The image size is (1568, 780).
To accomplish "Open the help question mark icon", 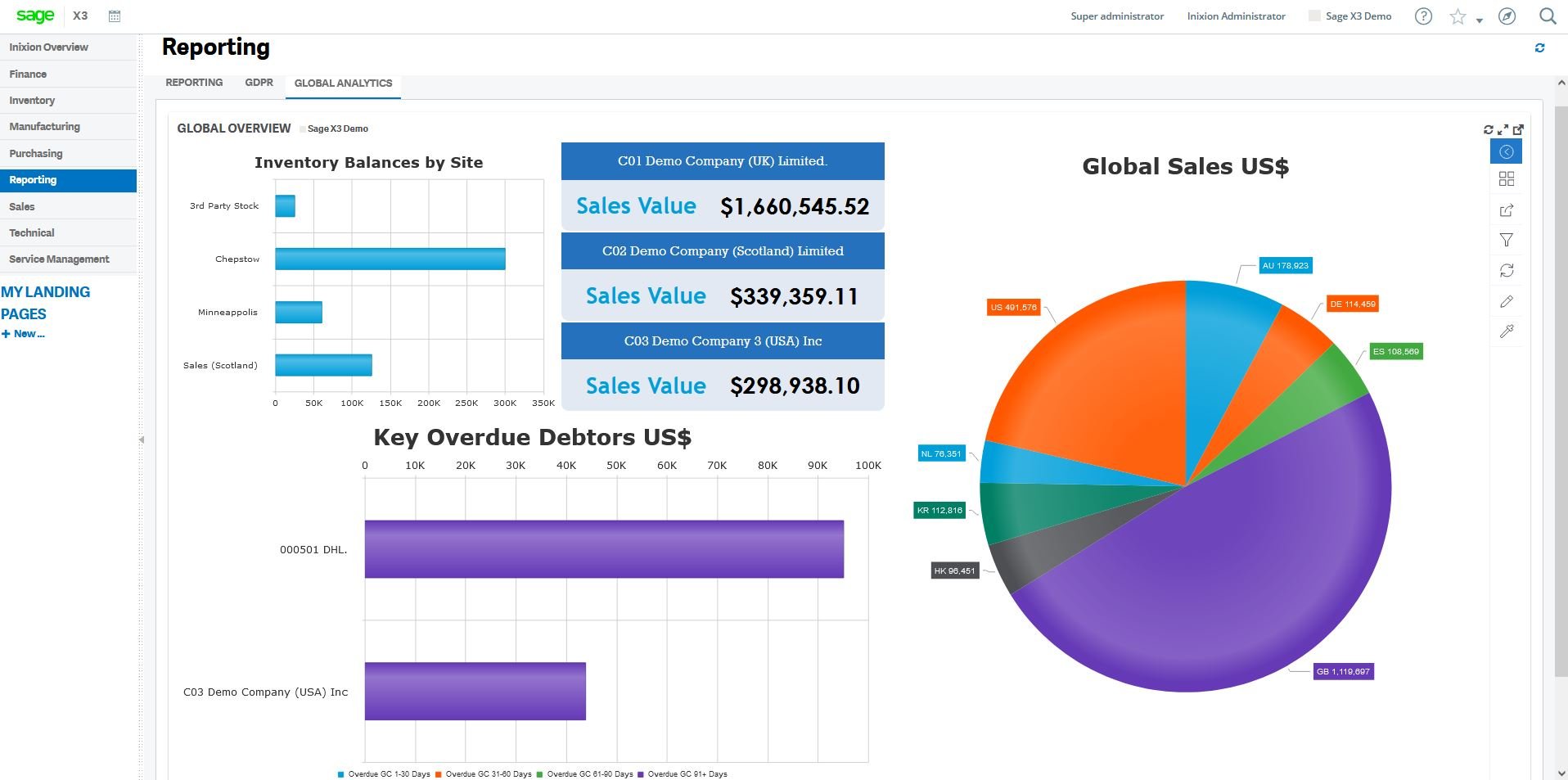I will (1423, 16).
